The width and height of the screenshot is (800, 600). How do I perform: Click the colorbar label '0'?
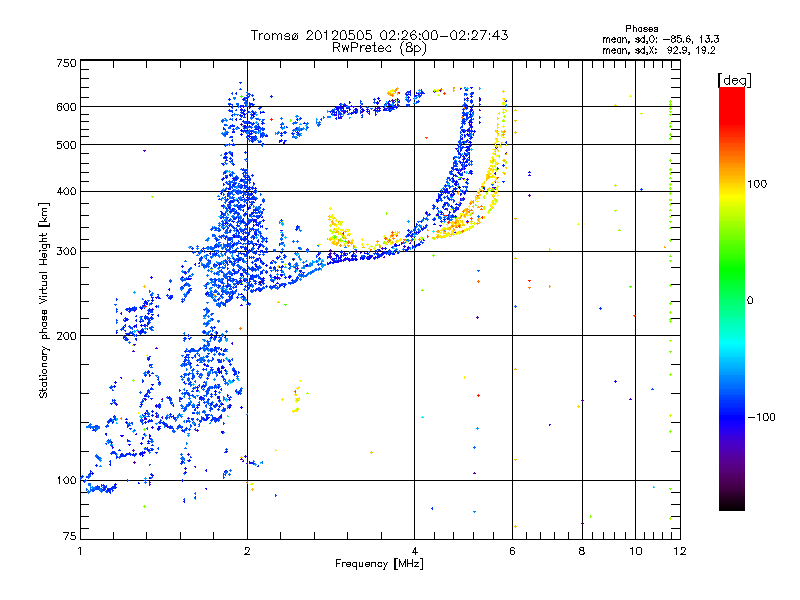point(750,301)
